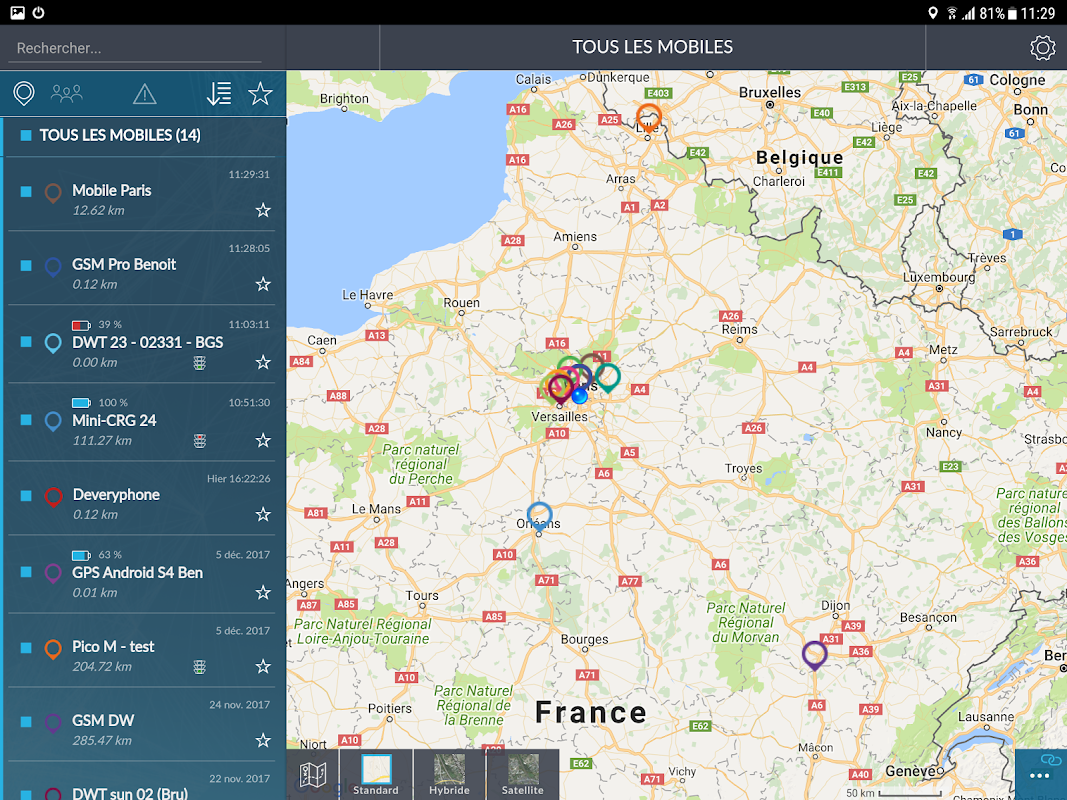Toggle the GSM DW checkbox
Screen dimensions: 1067x800
pyautogui.click(x=26, y=721)
